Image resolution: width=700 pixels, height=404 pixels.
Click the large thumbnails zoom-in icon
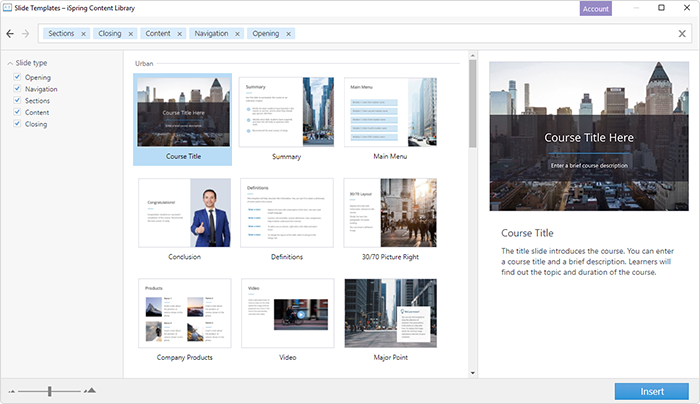[91, 391]
